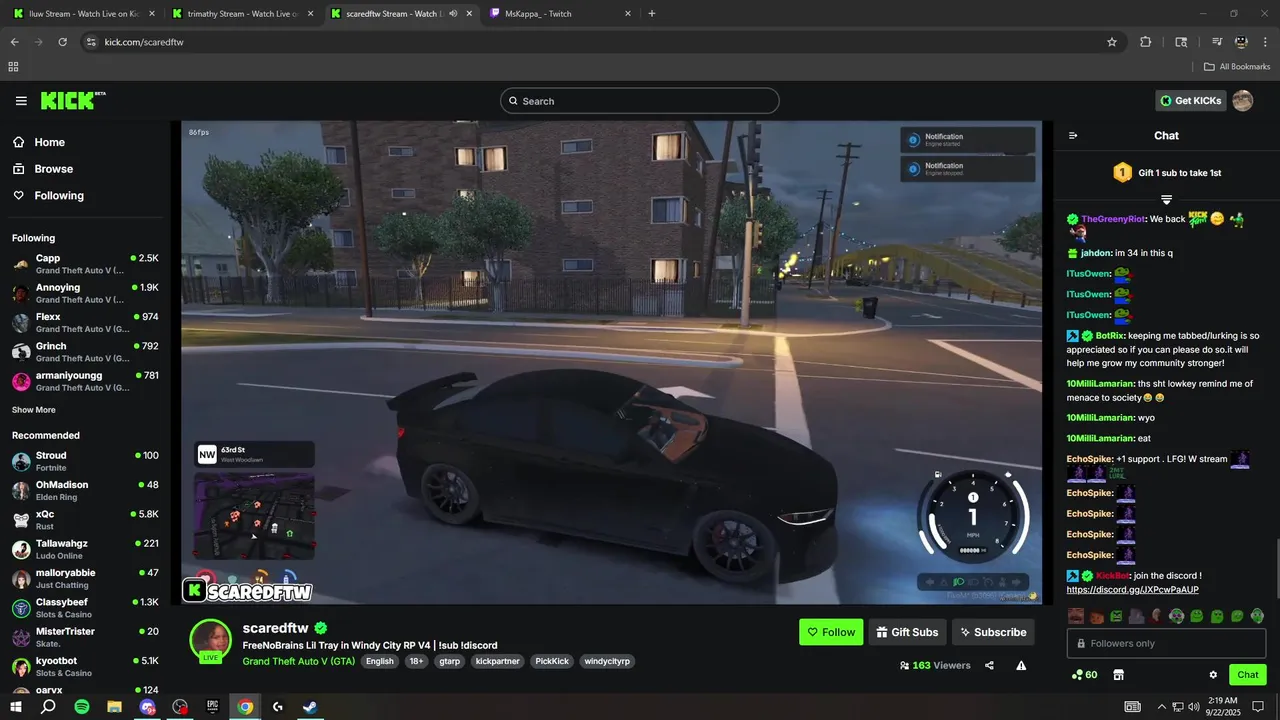Open tab search icon in Chrome toolbar

coord(1181,42)
